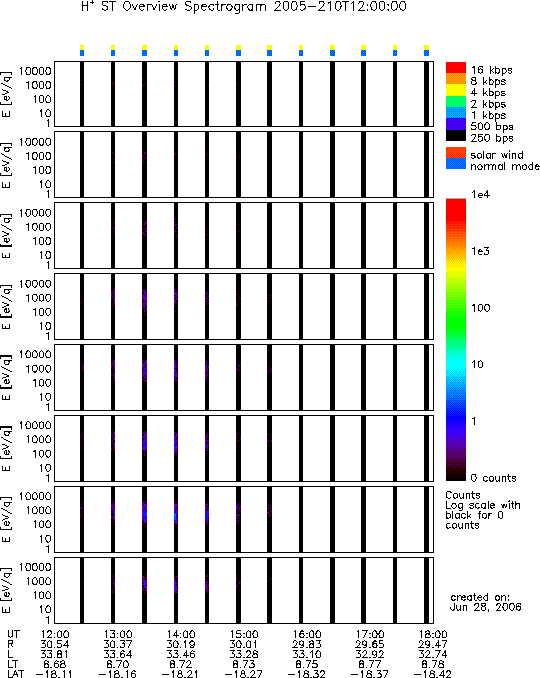Click the orange 8 kbps legend swatch
The height and width of the screenshot is (678, 540).
click(456, 79)
